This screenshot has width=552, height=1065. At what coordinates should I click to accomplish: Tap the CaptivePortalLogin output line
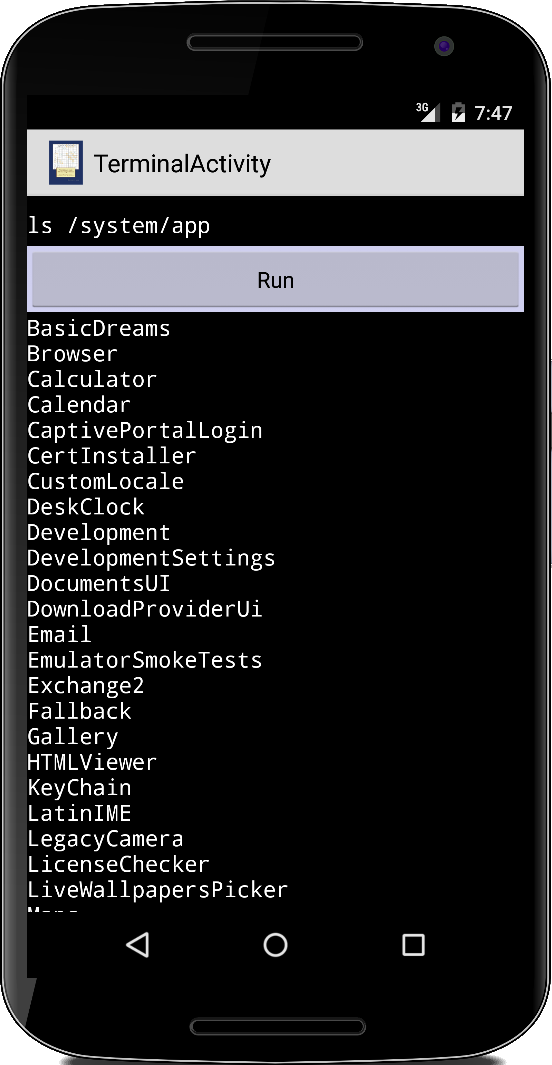(145, 431)
